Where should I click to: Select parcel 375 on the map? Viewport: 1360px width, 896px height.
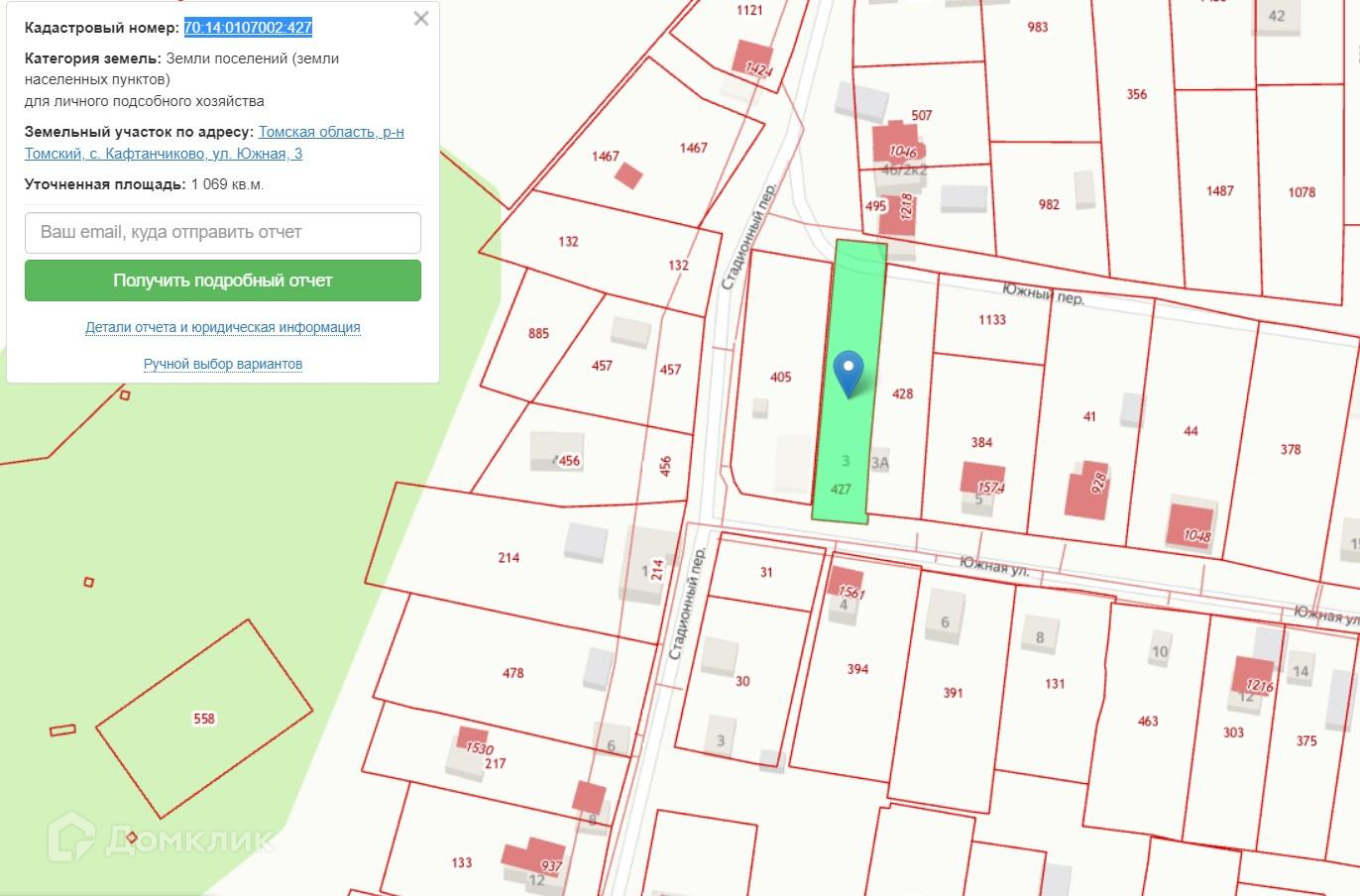(x=1306, y=740)
